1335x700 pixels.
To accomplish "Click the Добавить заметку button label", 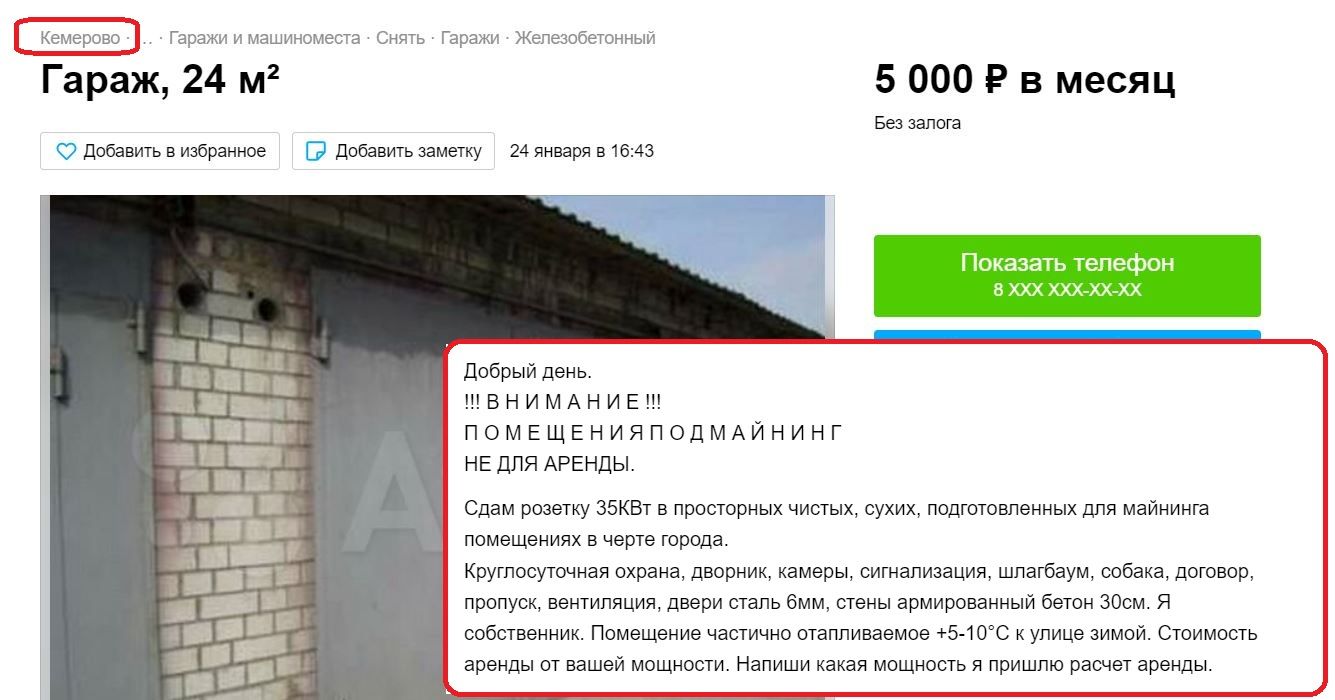I will pos(408,151).
